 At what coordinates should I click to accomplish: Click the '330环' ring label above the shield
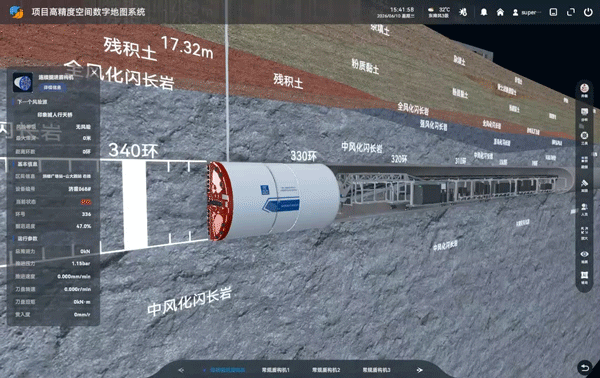(304, 156)
